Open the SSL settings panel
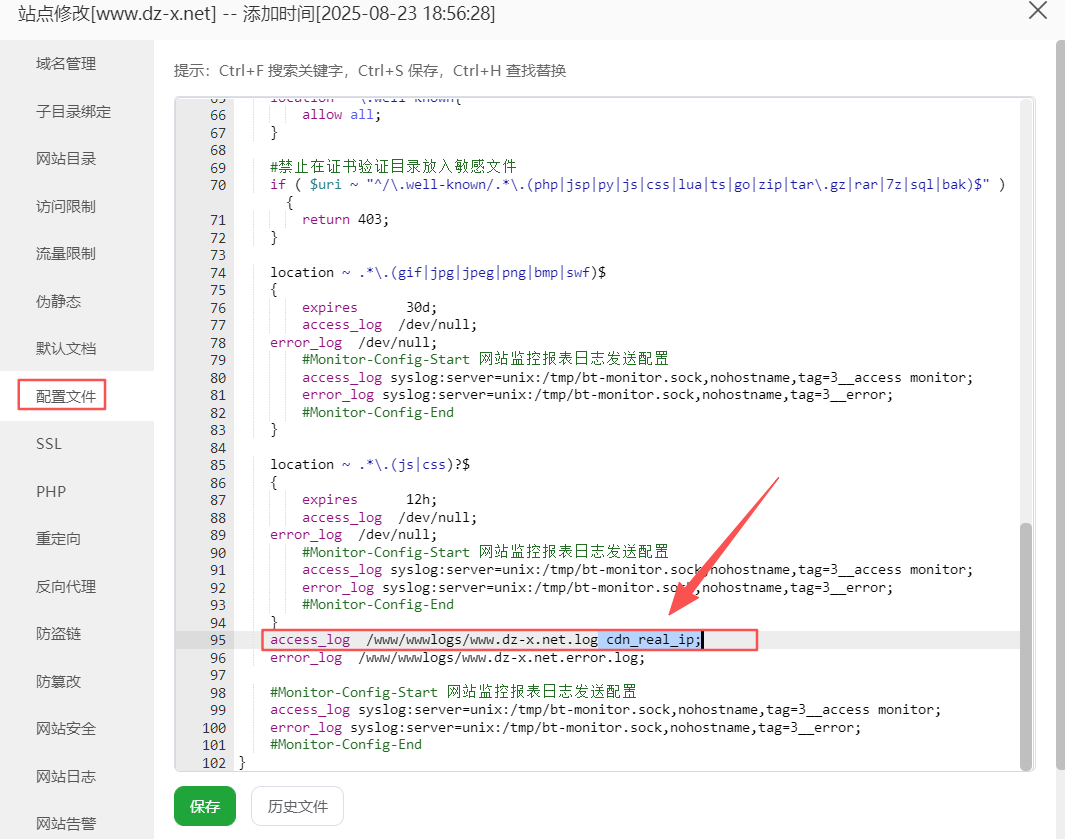Image resolution: width=1065 pixels, height=839 pixels. [49, 443]
